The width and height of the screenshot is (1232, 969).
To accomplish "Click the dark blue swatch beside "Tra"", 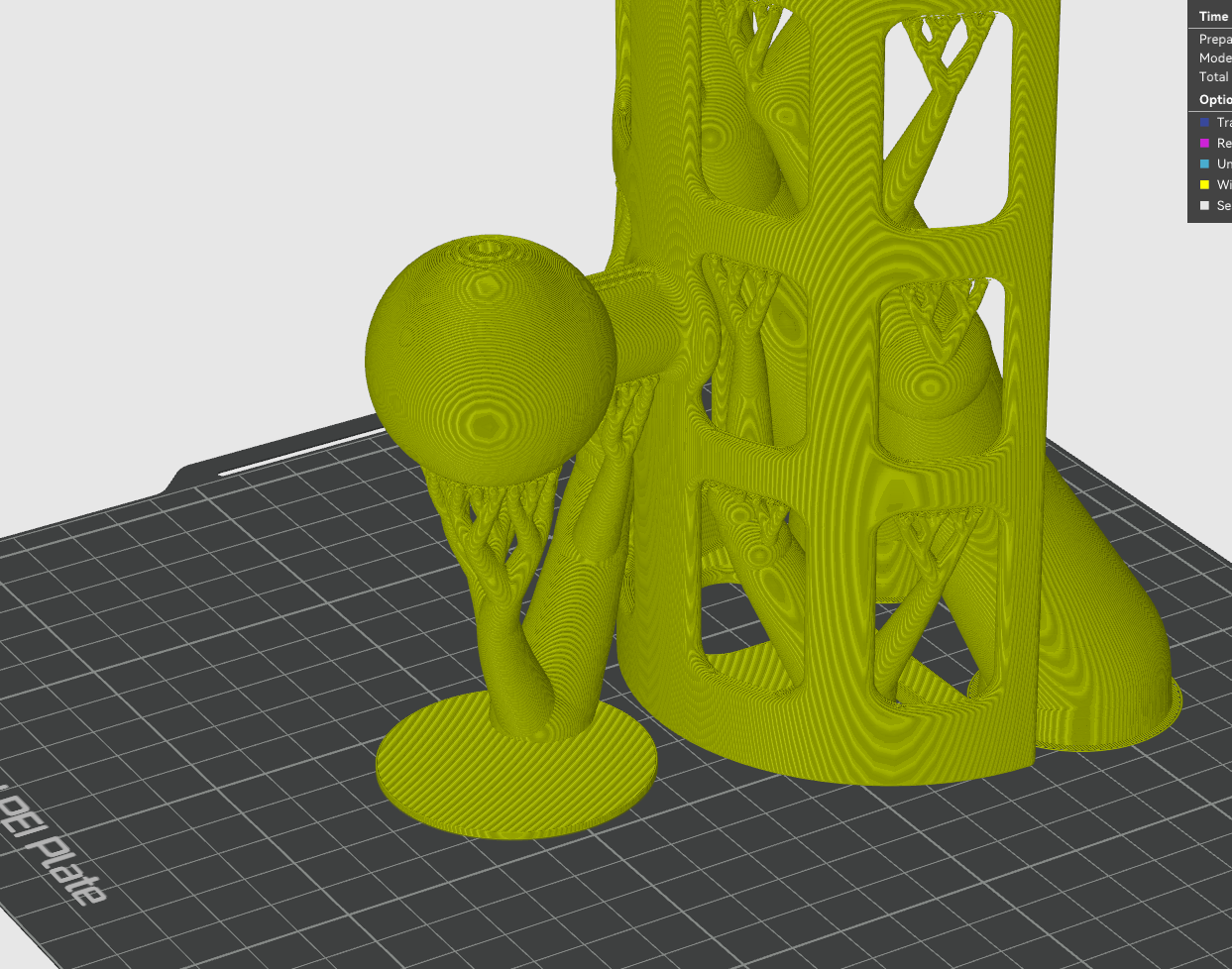I will point(1204,122).
